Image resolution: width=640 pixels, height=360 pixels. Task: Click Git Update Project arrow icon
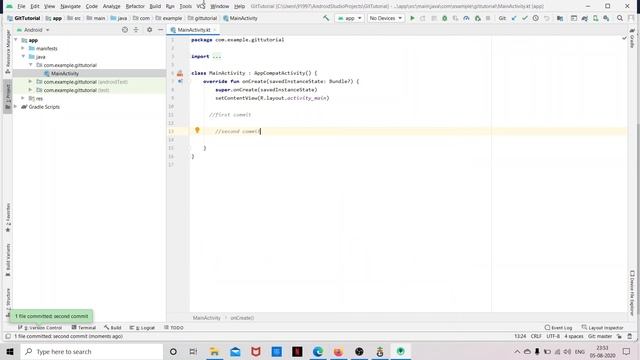click(514, 18)
